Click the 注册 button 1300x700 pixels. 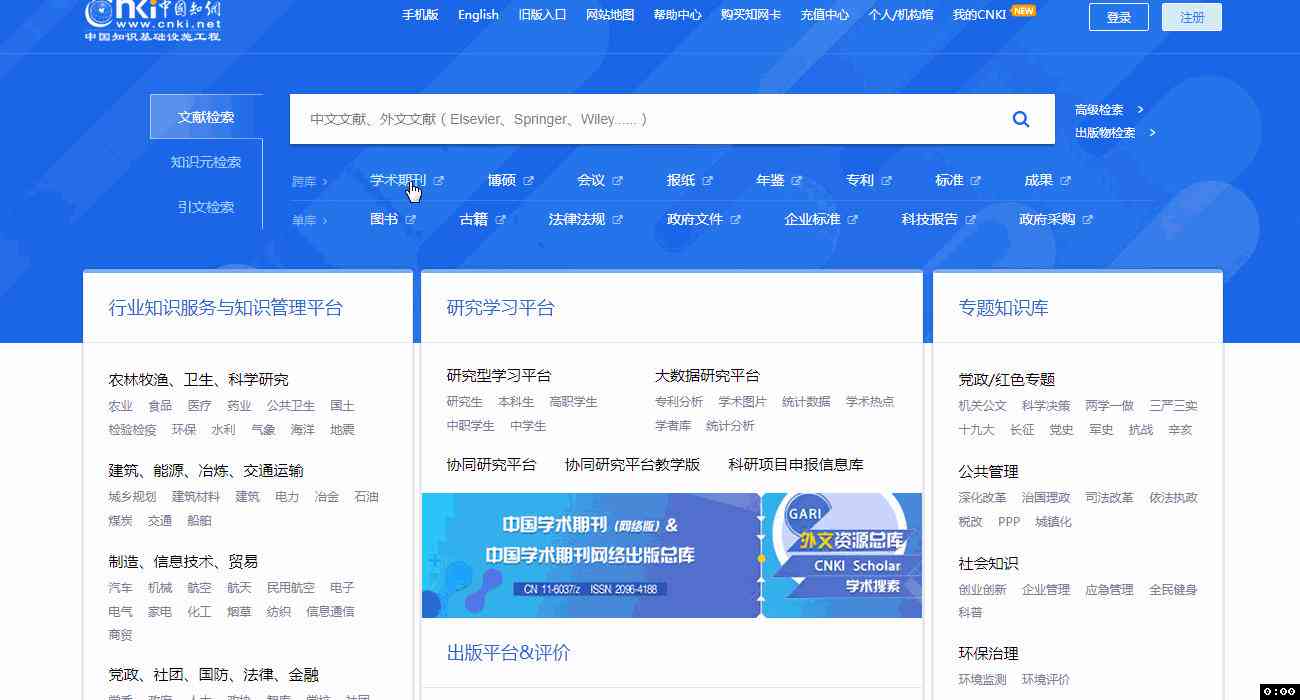tap(1192, 17)
